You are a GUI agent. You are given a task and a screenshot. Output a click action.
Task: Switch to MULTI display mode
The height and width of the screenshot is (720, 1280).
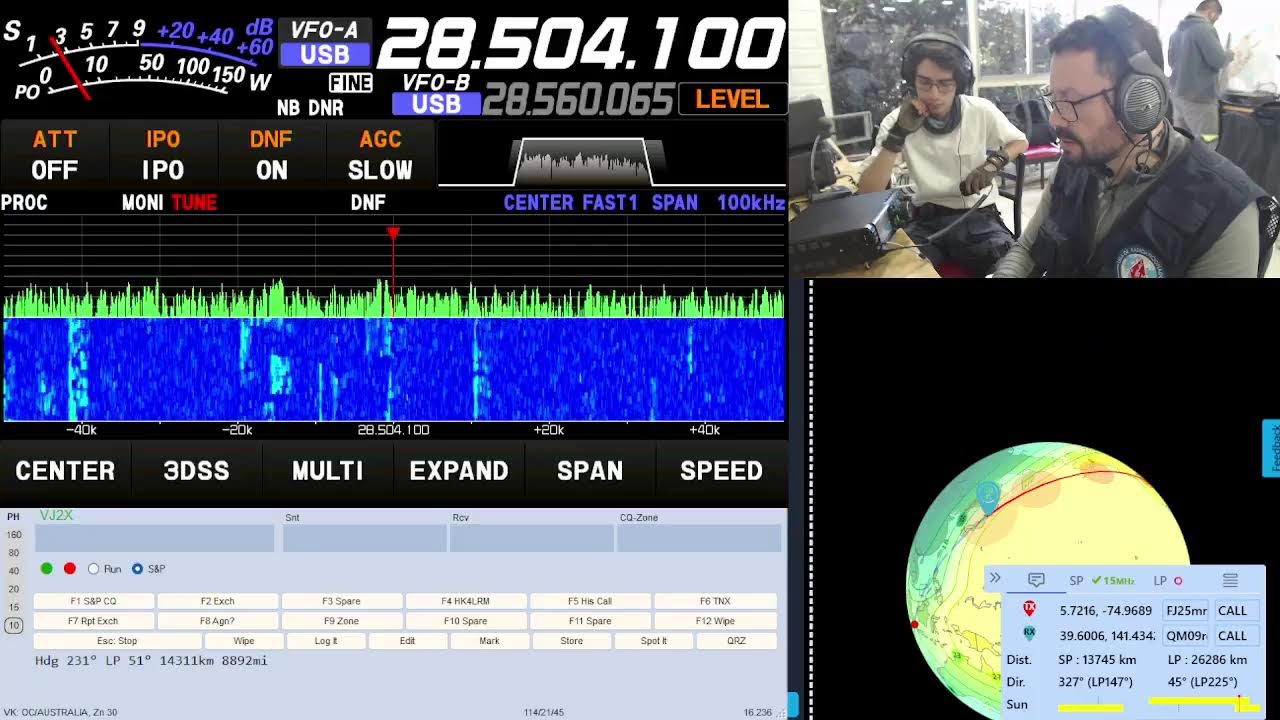328,471
